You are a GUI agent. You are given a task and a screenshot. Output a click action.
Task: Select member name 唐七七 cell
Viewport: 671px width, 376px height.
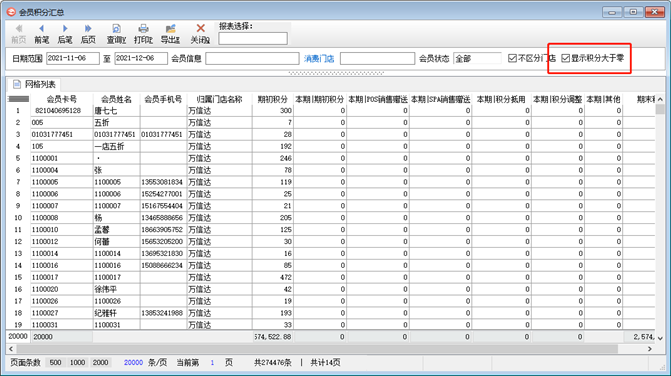(116, 110)
